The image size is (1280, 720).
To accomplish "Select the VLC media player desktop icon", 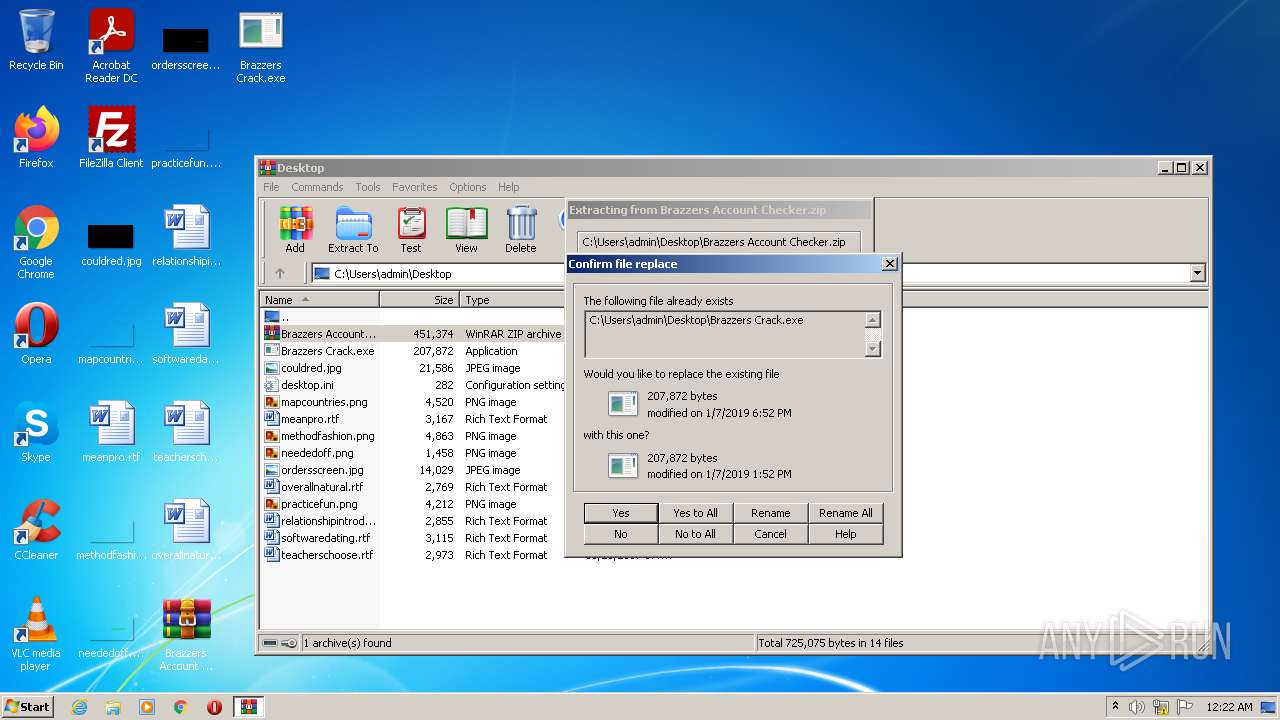I will [36, 634].
